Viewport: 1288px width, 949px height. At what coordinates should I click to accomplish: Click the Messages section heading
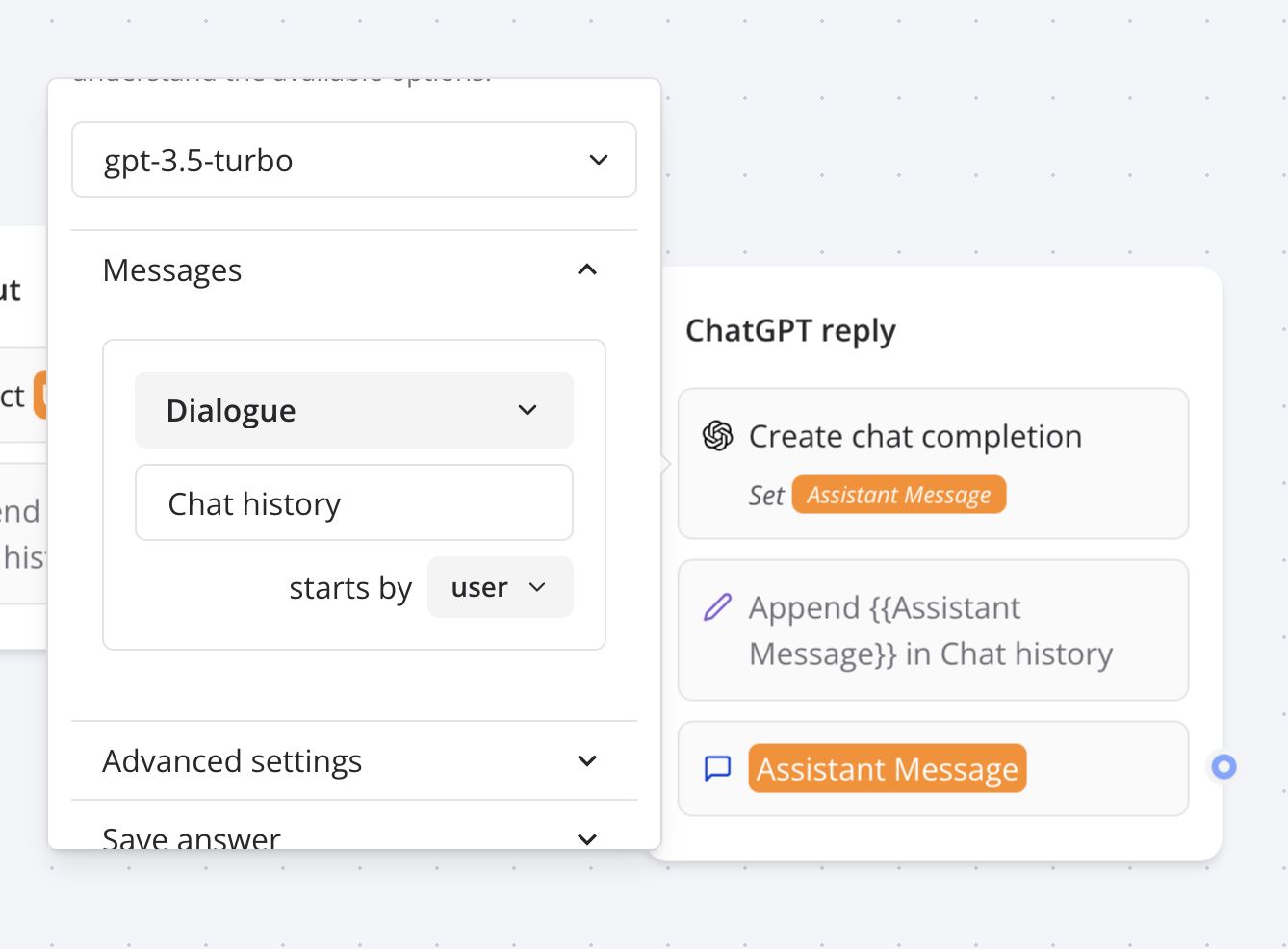coord(171,269)
